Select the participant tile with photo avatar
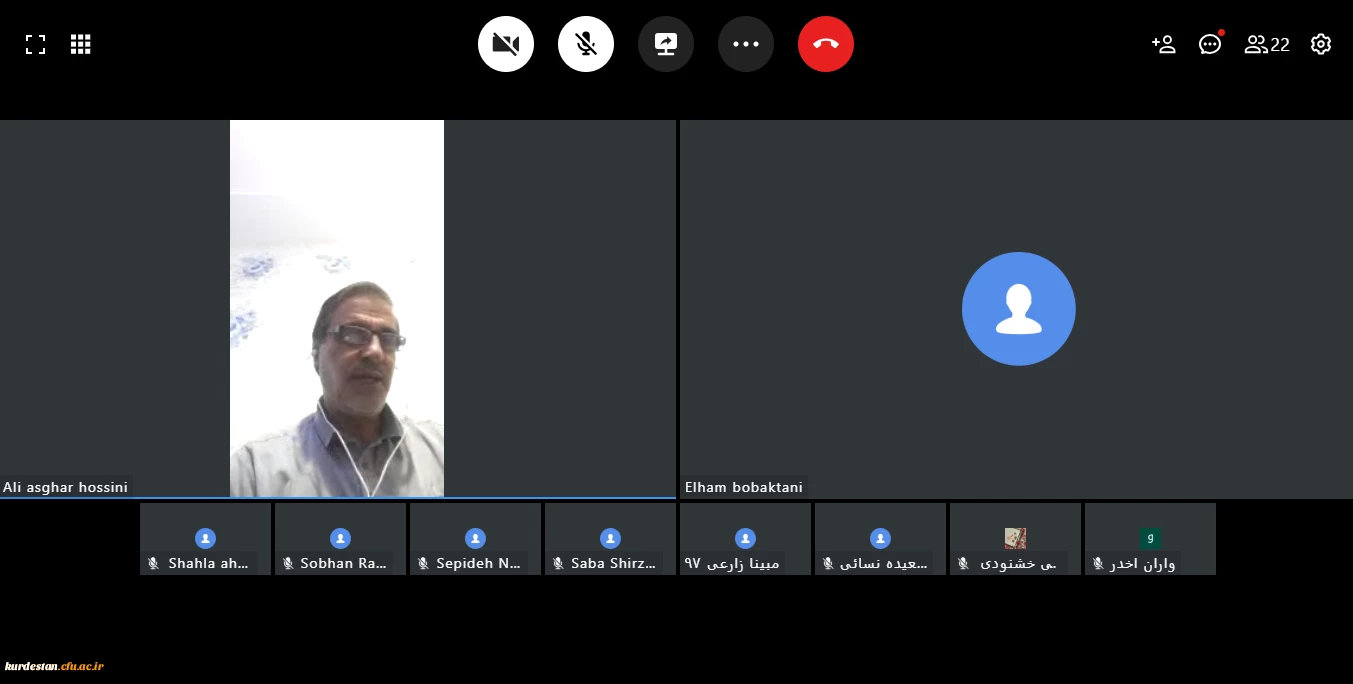Image resolution: width=1353 pixels, height=684 pixels. [1015, 539]
